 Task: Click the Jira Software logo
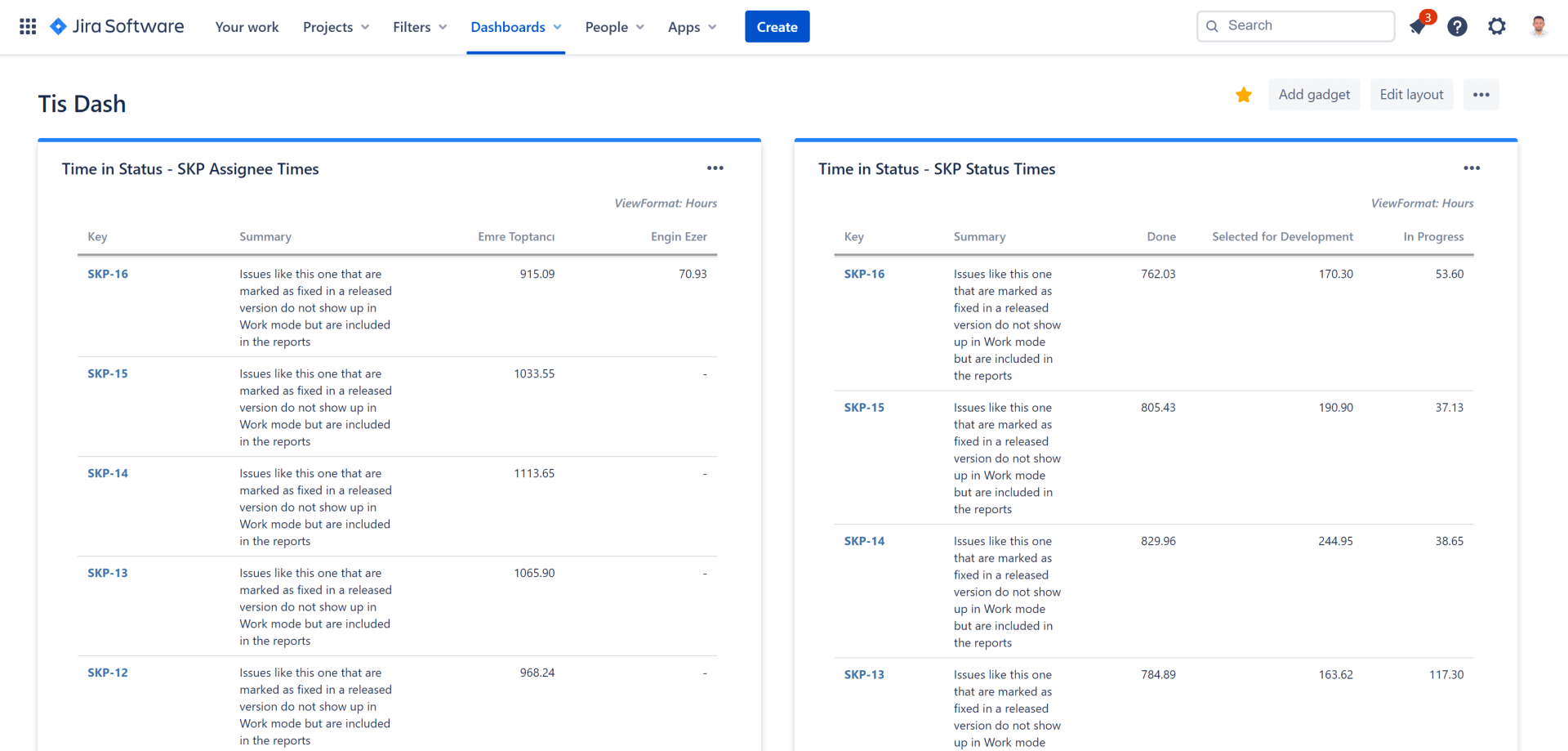[x=117, y=27]
